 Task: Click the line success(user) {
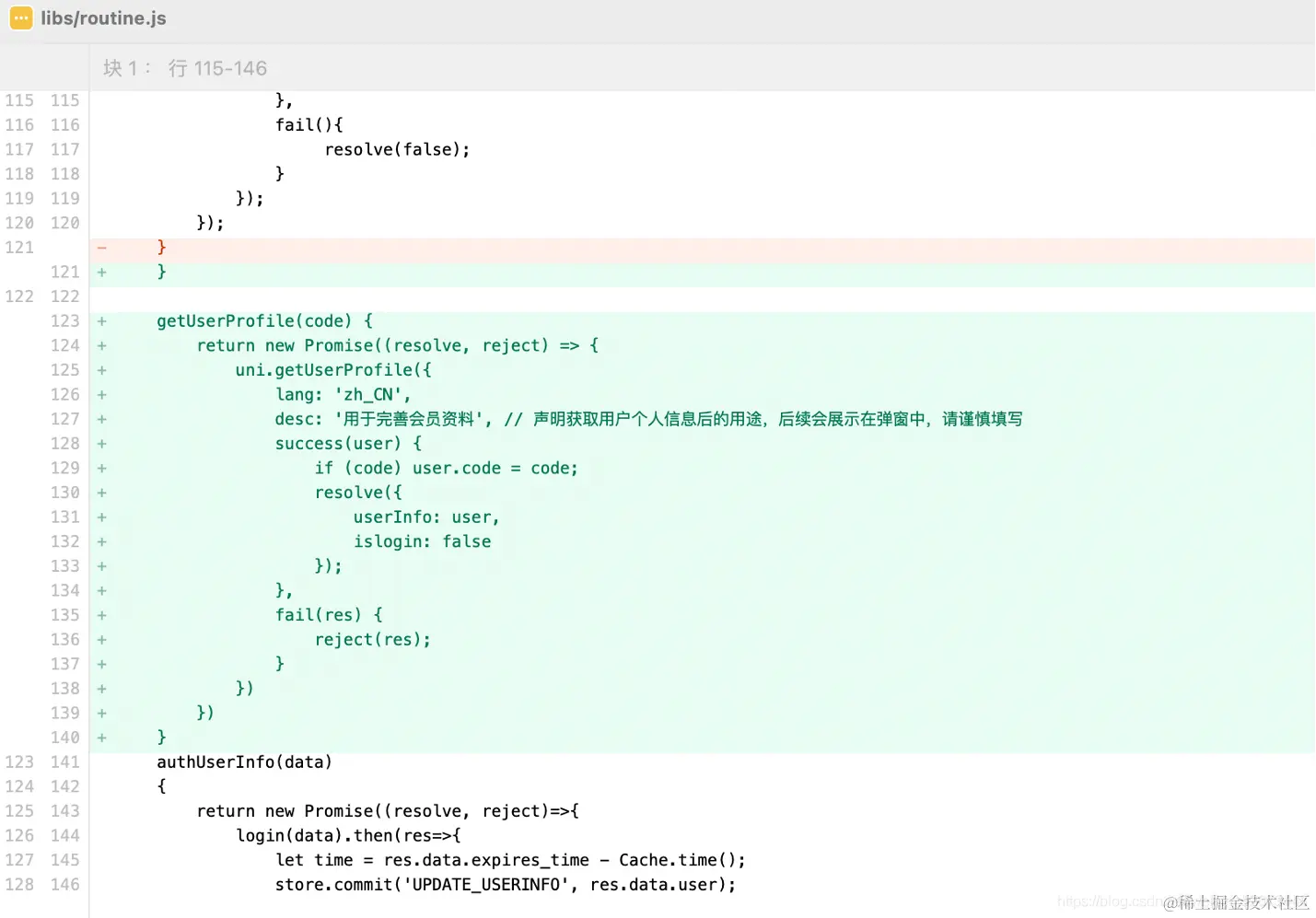pos(348,443)
